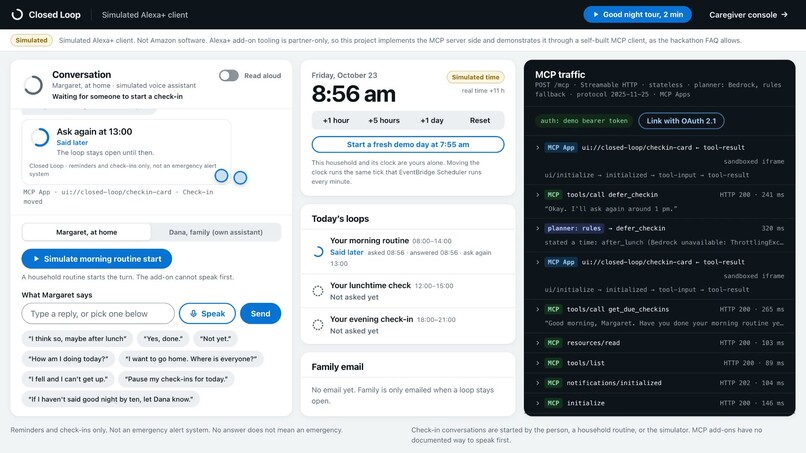806x453 pixels.
Task: Pick the "How am I doing today?" reply
Action: (x=68, y=358)
